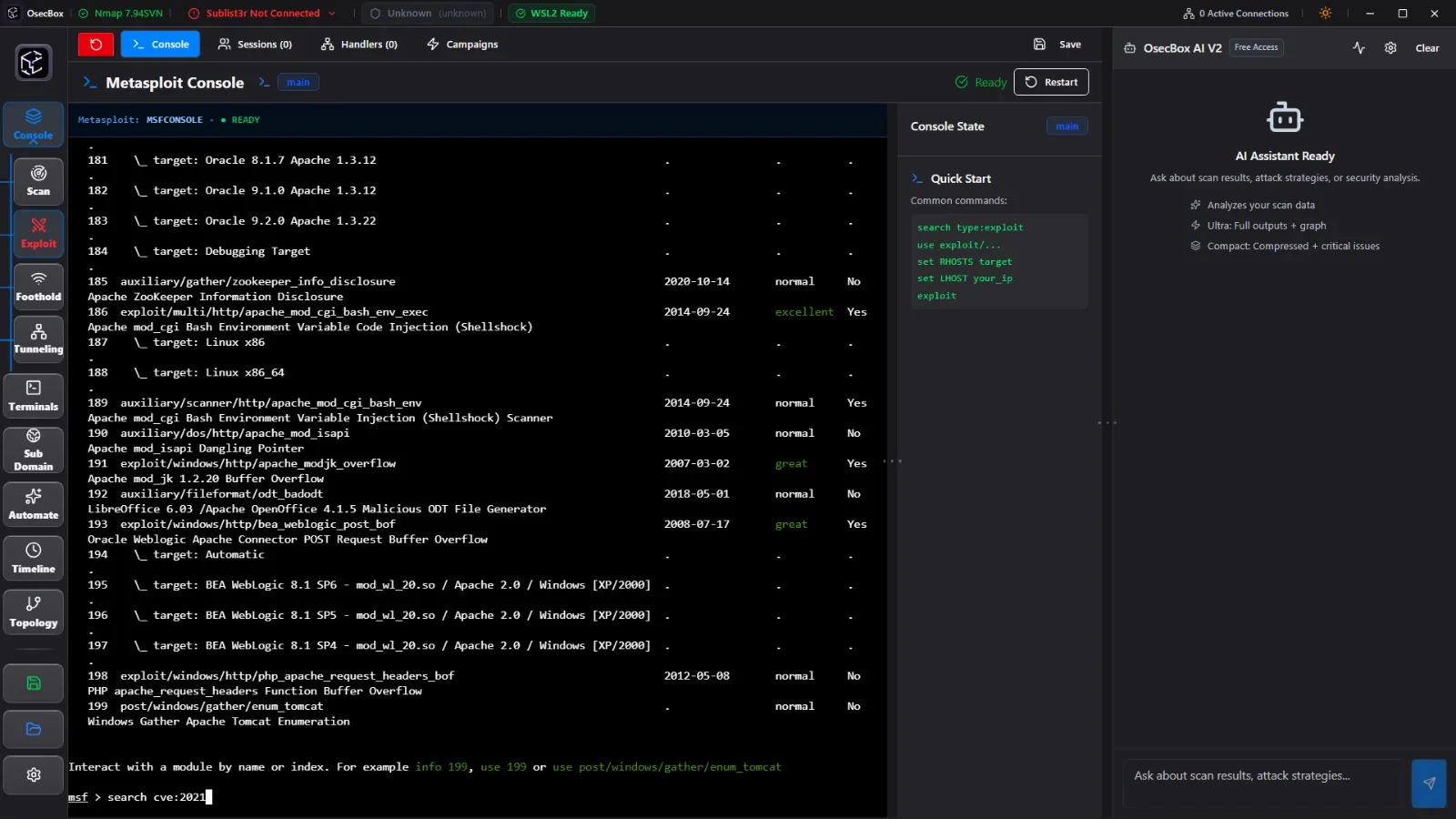Click the Free Access badge
Screen dimensions: 1456x819
1256,47
